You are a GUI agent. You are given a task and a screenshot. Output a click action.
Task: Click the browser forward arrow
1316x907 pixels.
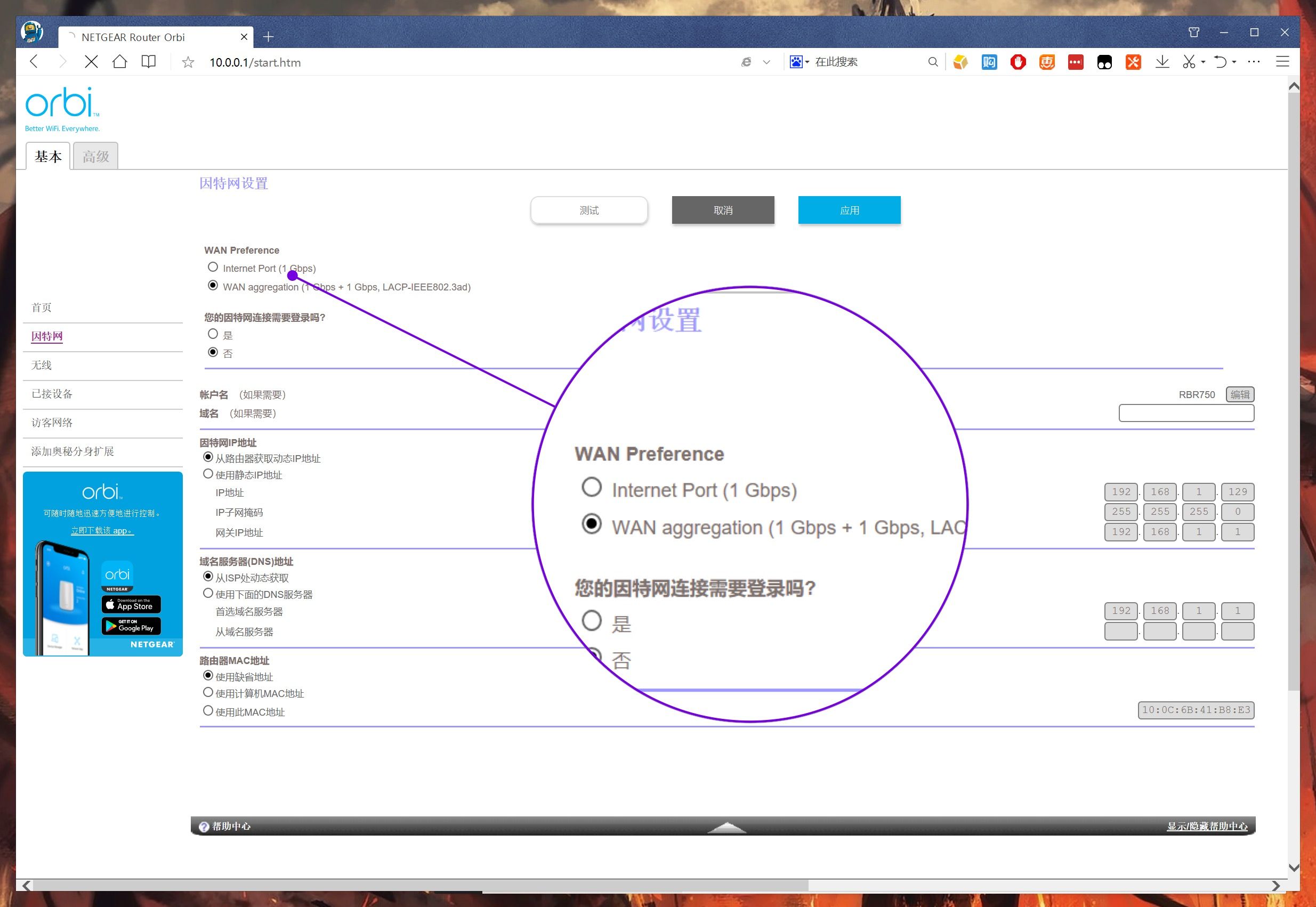click(62, 61)
